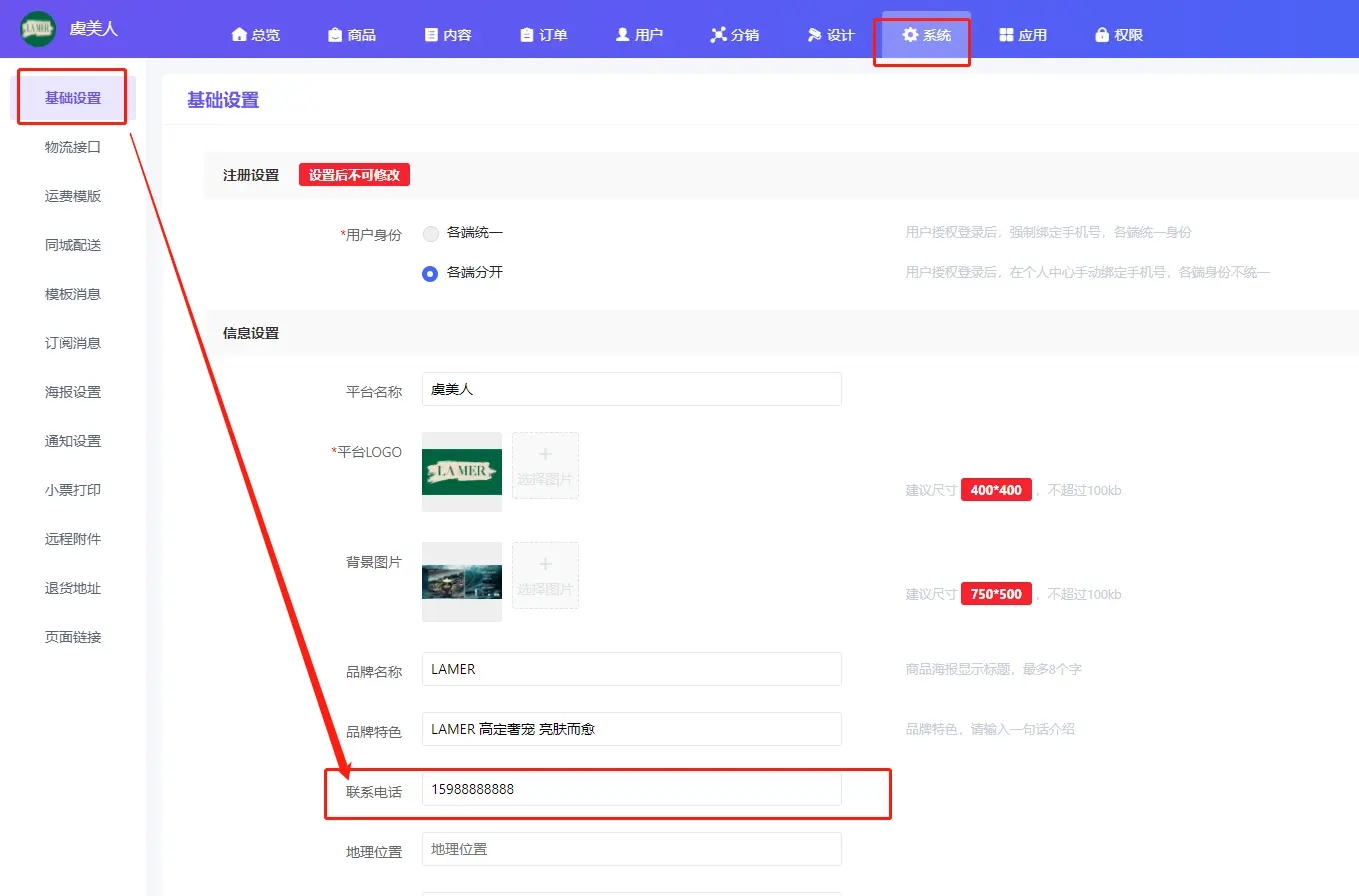Screen dimensions: 1359x896
Task: Focus the 地理位置 input field
Action: pyautogui.click(x=631, y=849)
